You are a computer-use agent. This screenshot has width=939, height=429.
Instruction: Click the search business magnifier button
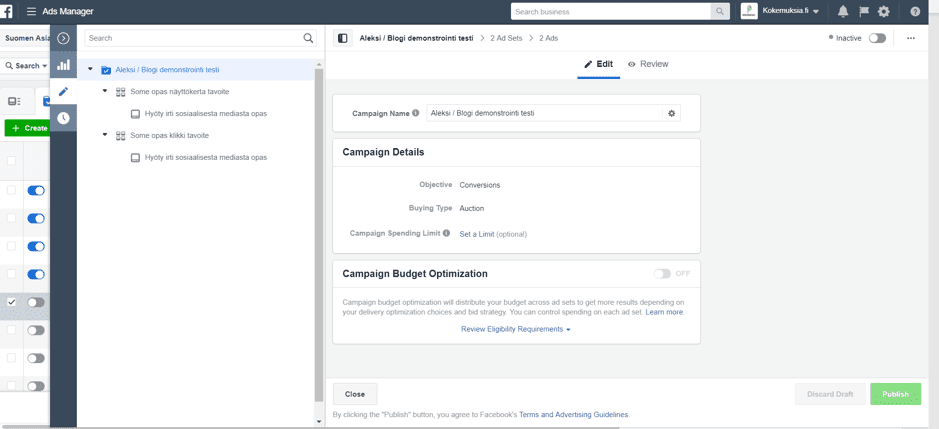click(719, 11)
